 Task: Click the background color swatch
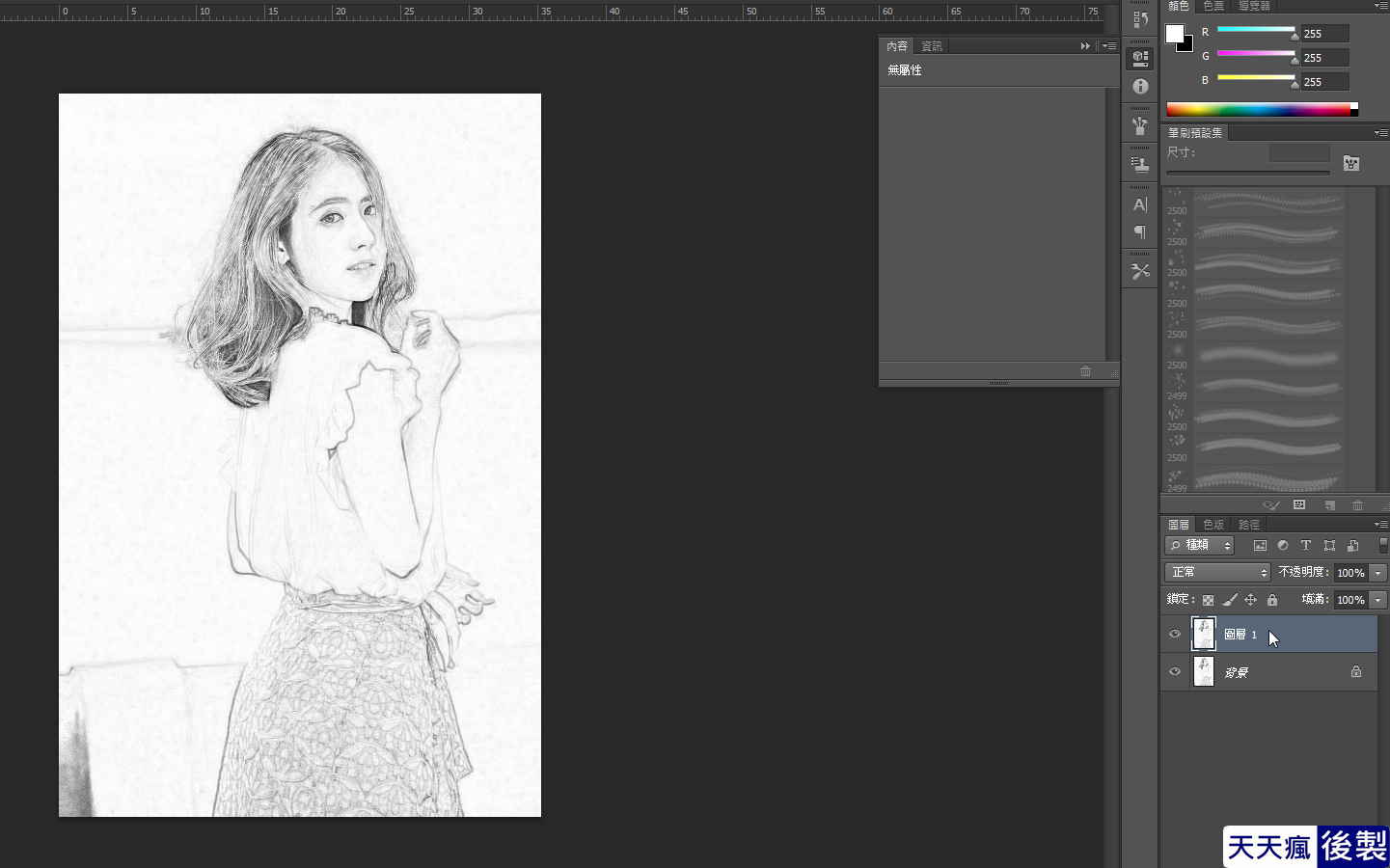pos(1186,45)
